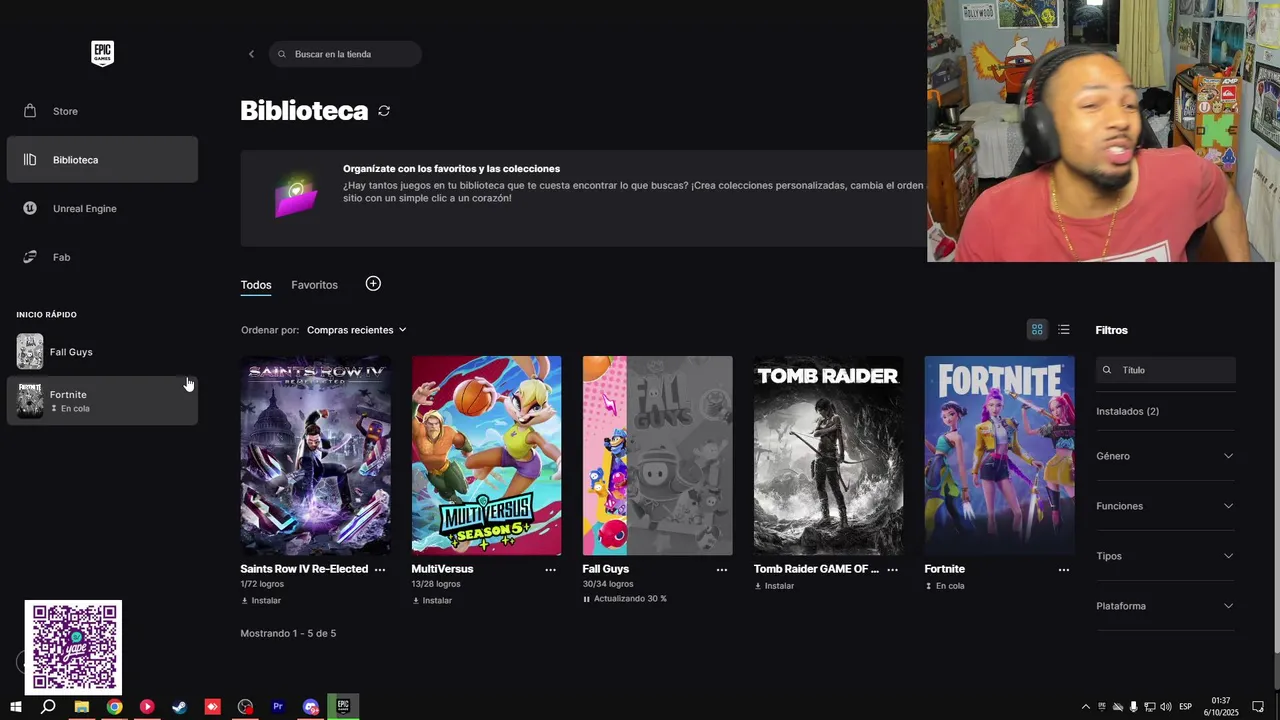The image size is (1280, 720).
Task: Open the MultiVersus cover thumbnail
Action: (x=486, y=455)
